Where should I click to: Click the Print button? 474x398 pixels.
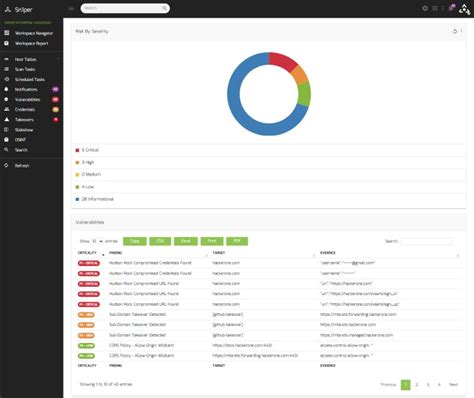[212, 241]
